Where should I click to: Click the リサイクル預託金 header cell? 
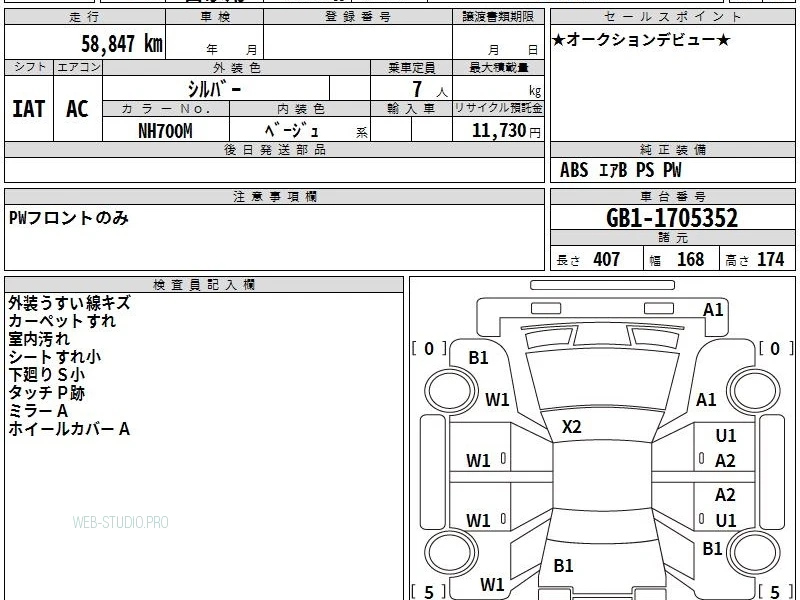(498, 108)
